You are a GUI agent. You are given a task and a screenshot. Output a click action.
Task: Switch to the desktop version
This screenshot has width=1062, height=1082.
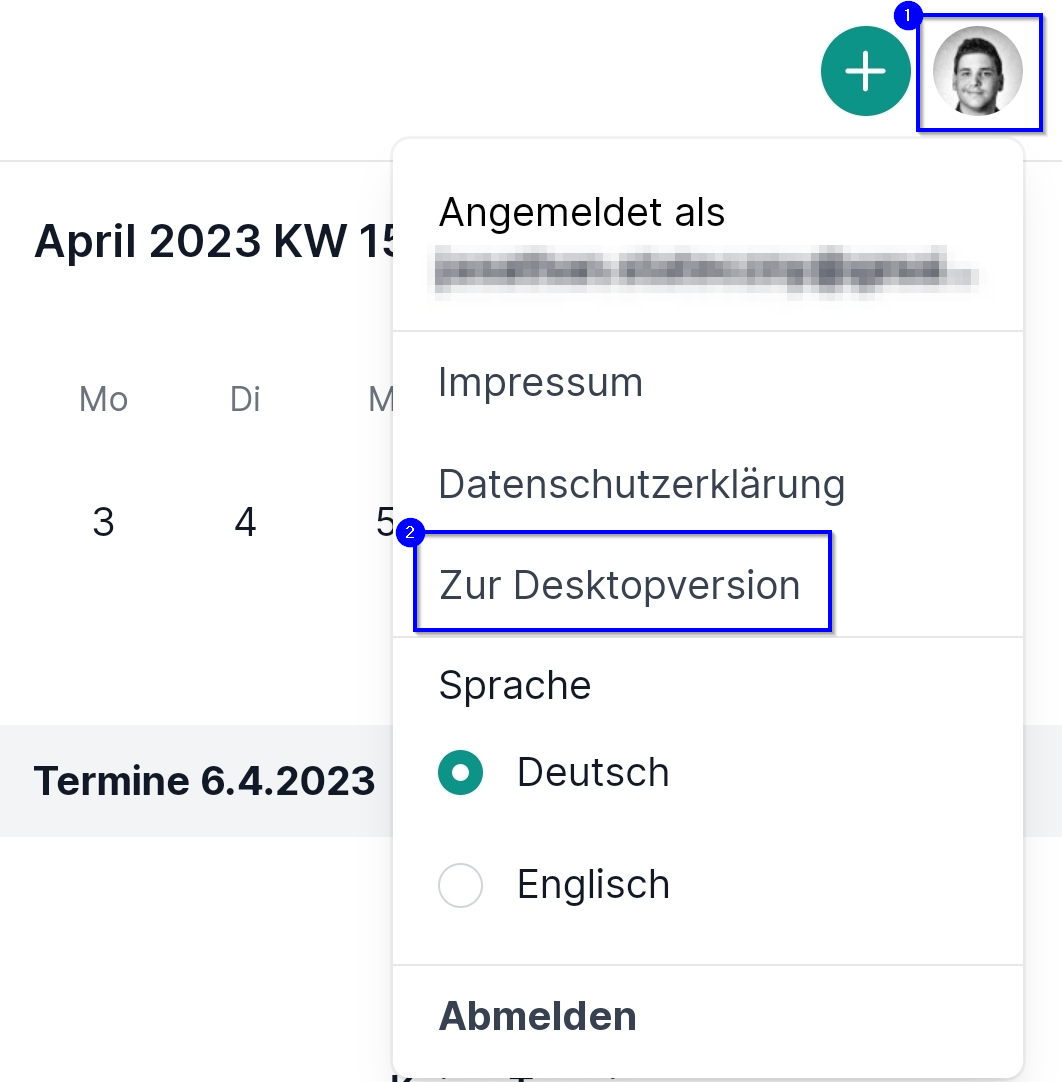tap(619, 585)
